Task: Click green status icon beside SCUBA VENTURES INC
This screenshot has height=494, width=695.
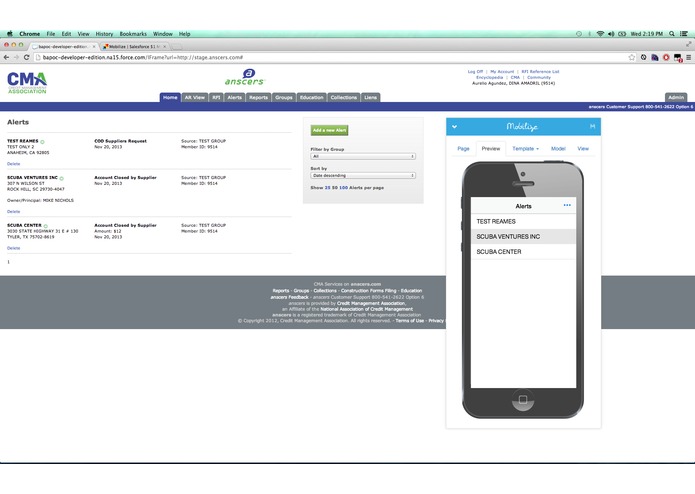Action: click(x=62, y=178)
